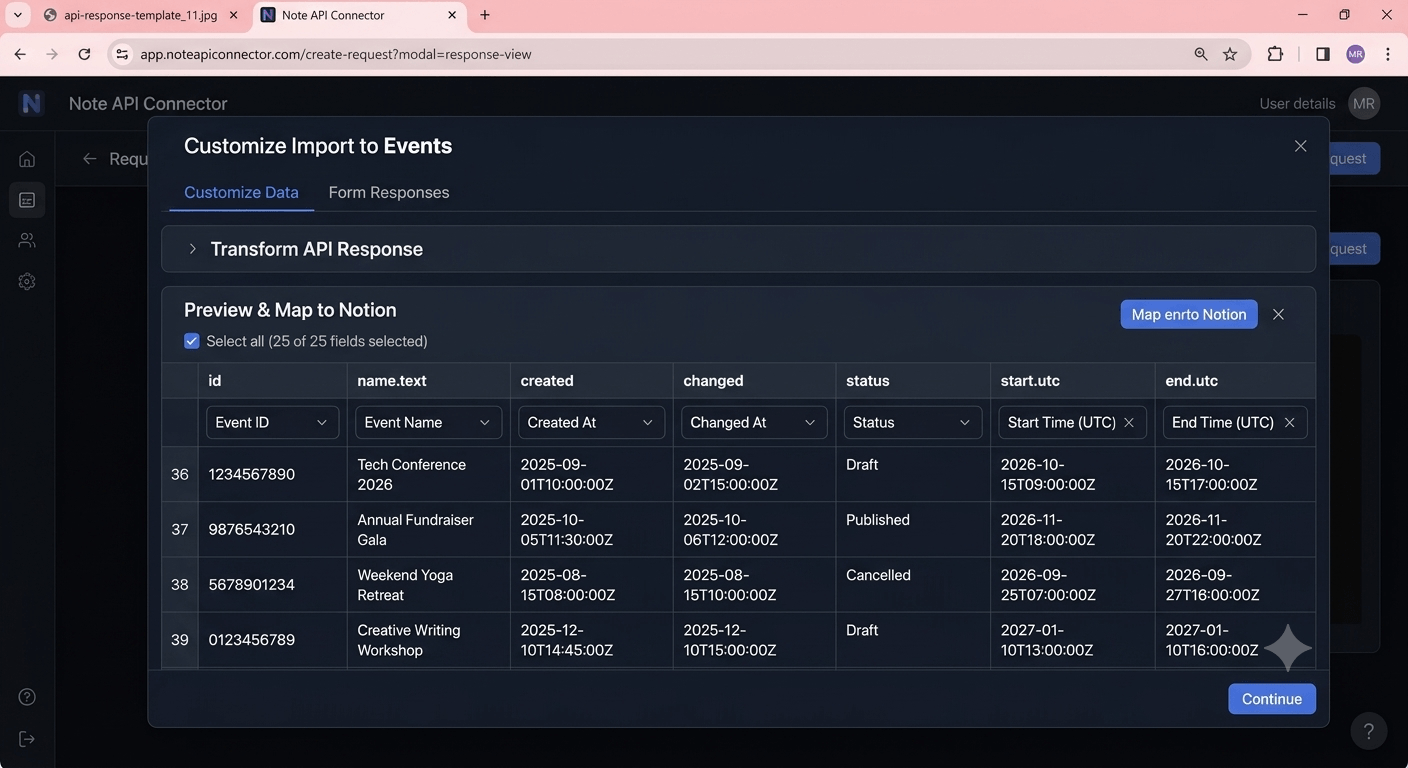The width and height of the screenshot is (1408, 768).
Task: Click the Continue button
Action: tap(1272, 699)
